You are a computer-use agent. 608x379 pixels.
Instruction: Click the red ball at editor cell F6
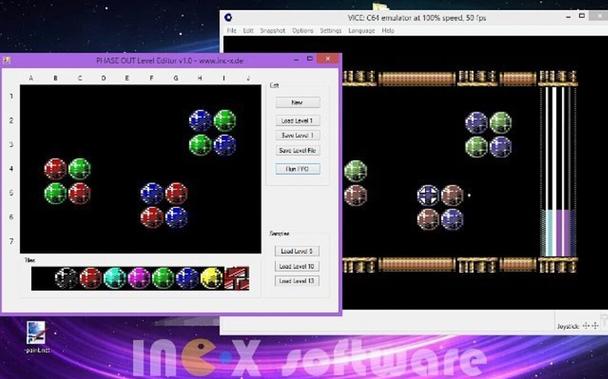152,217
